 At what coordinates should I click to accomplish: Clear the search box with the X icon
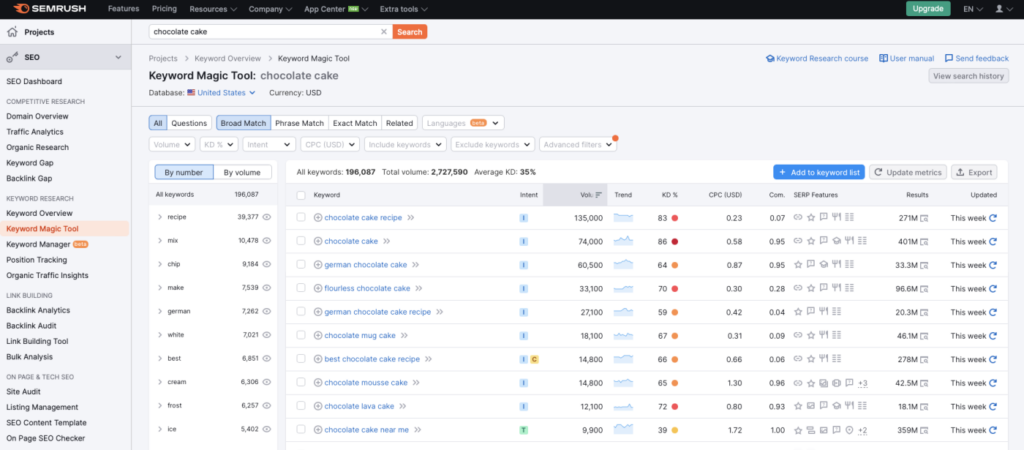[x=384, y=31]
